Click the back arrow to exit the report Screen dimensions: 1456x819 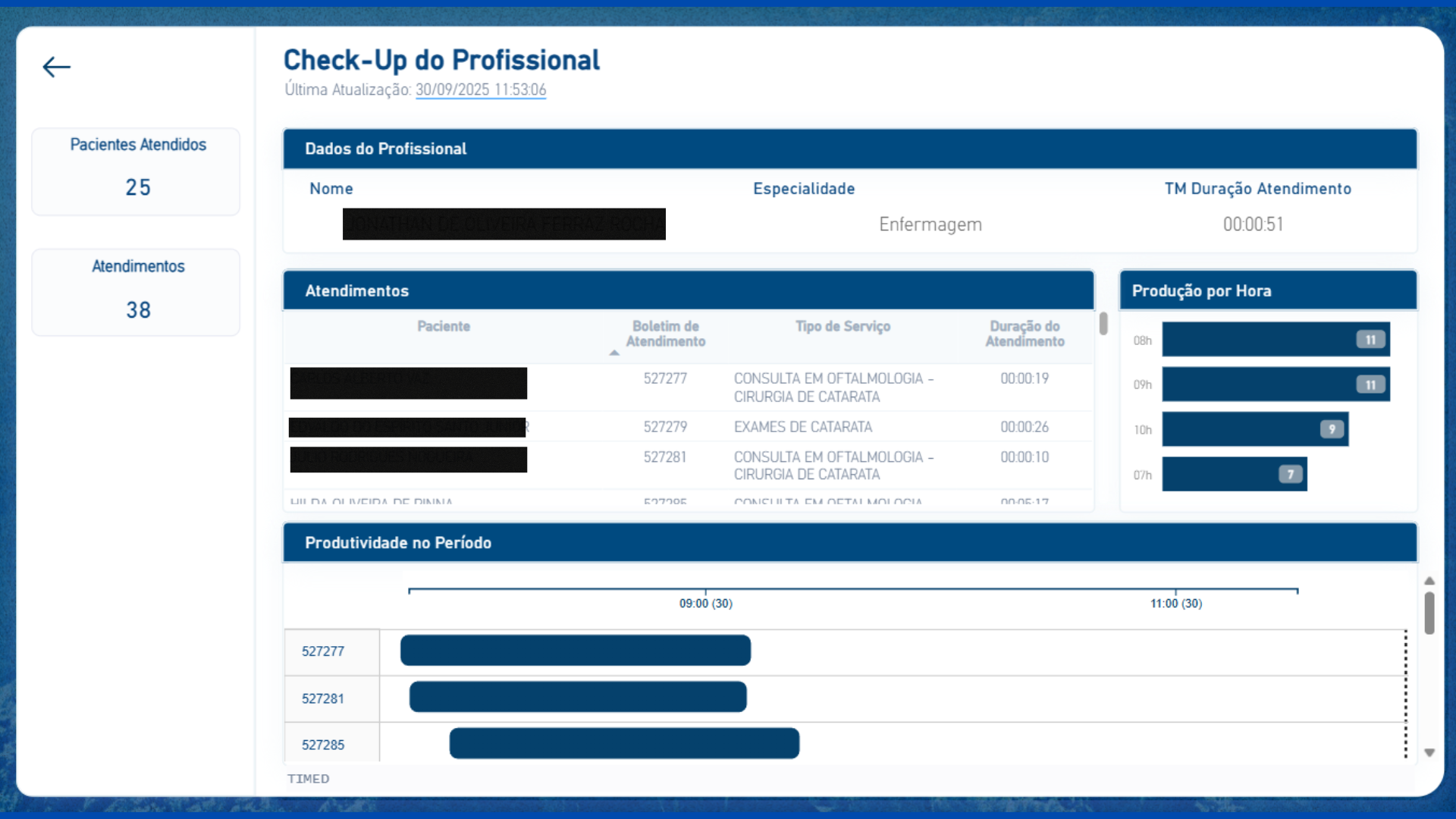point(56,67)
